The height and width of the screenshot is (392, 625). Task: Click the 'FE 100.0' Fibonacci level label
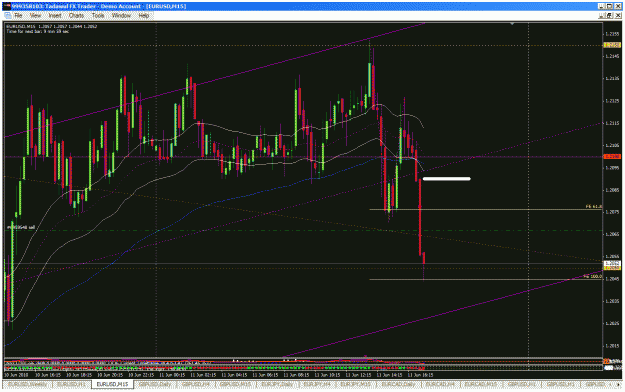click(593, 276)
